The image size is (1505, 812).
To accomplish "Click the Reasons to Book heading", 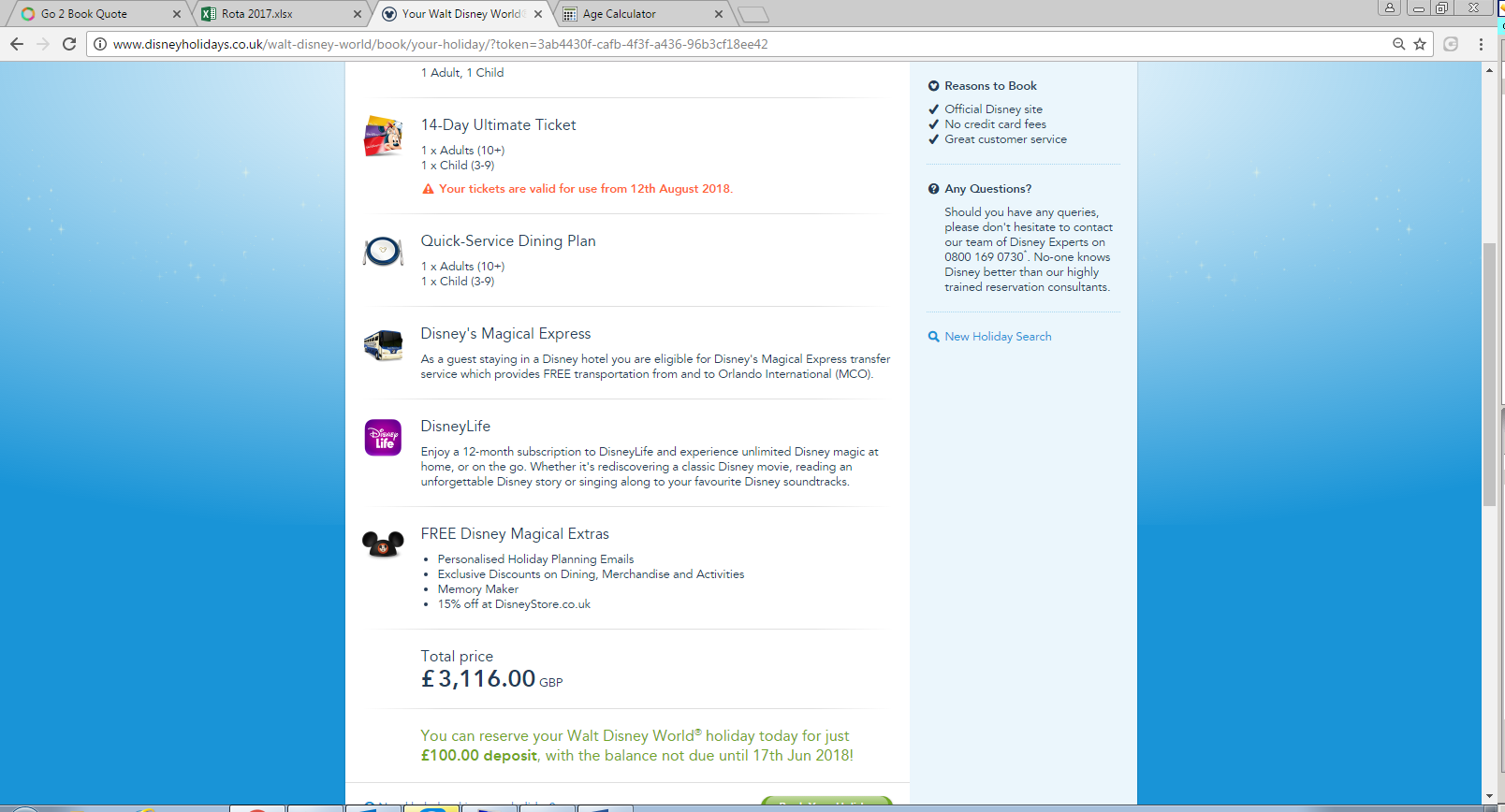I will click(x=990, y=86).
